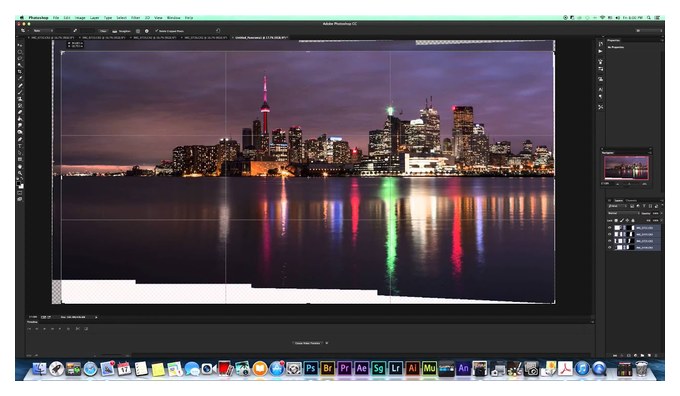The image size is (680, 396).
Task: Open the Layer menu
Action: 95,18
